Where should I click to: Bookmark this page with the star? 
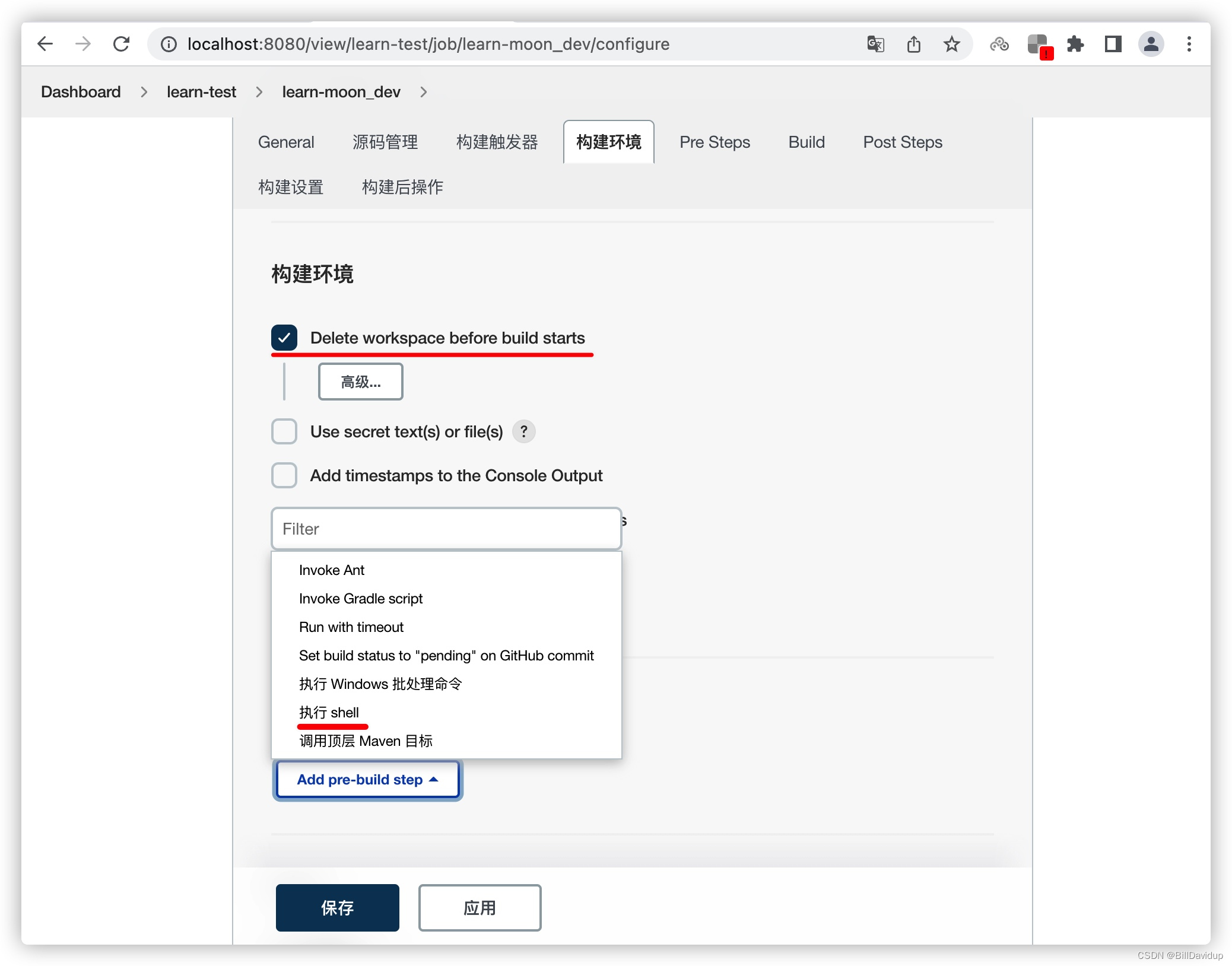[x=952, y=44]
